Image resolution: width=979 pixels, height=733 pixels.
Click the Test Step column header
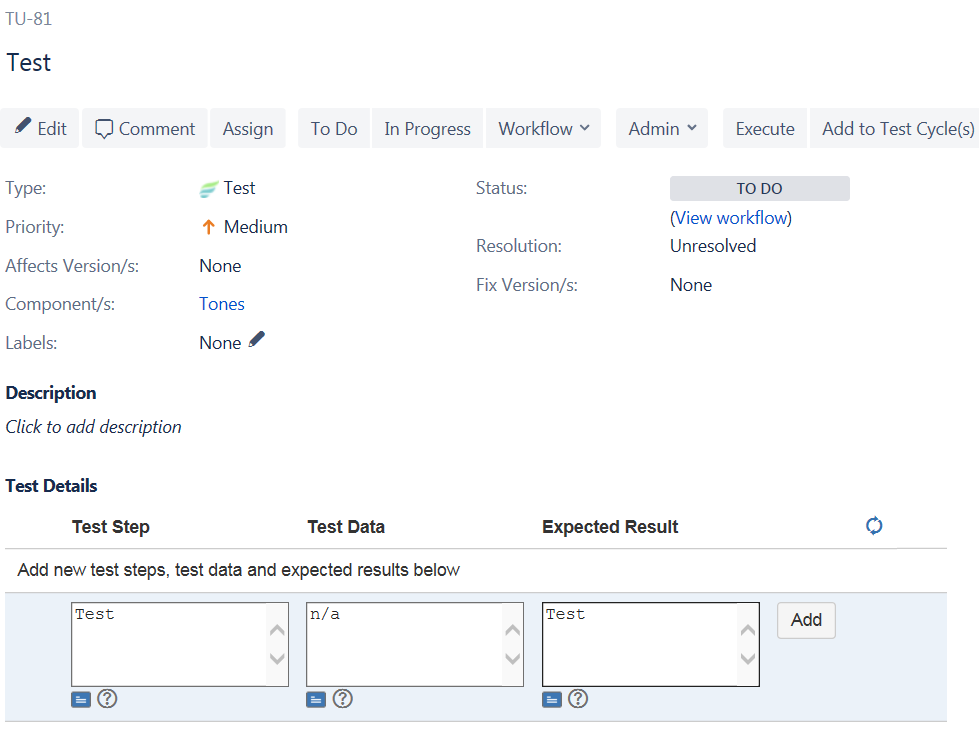click(x=111, y=526)
